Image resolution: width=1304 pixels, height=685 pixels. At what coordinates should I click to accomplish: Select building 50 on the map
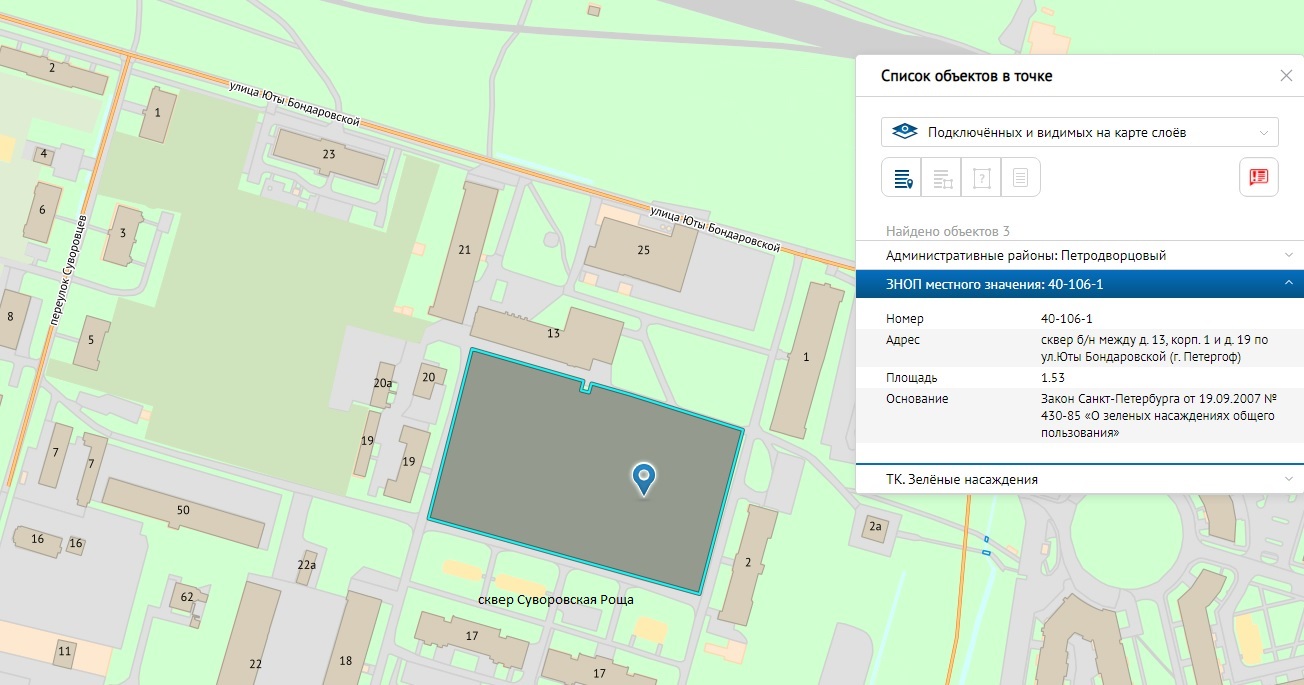pyautogui.click(x=183, y=510)
